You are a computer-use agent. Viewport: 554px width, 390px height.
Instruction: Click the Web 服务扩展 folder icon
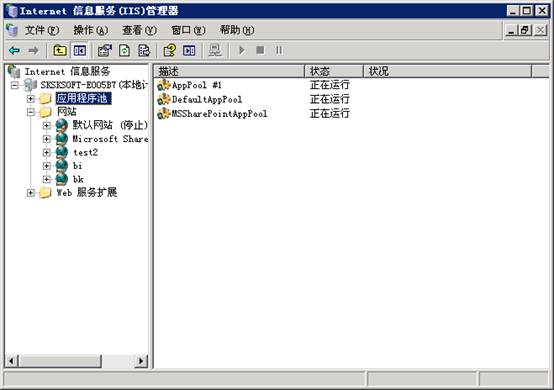pyautogui.click(x=45, y=193)
